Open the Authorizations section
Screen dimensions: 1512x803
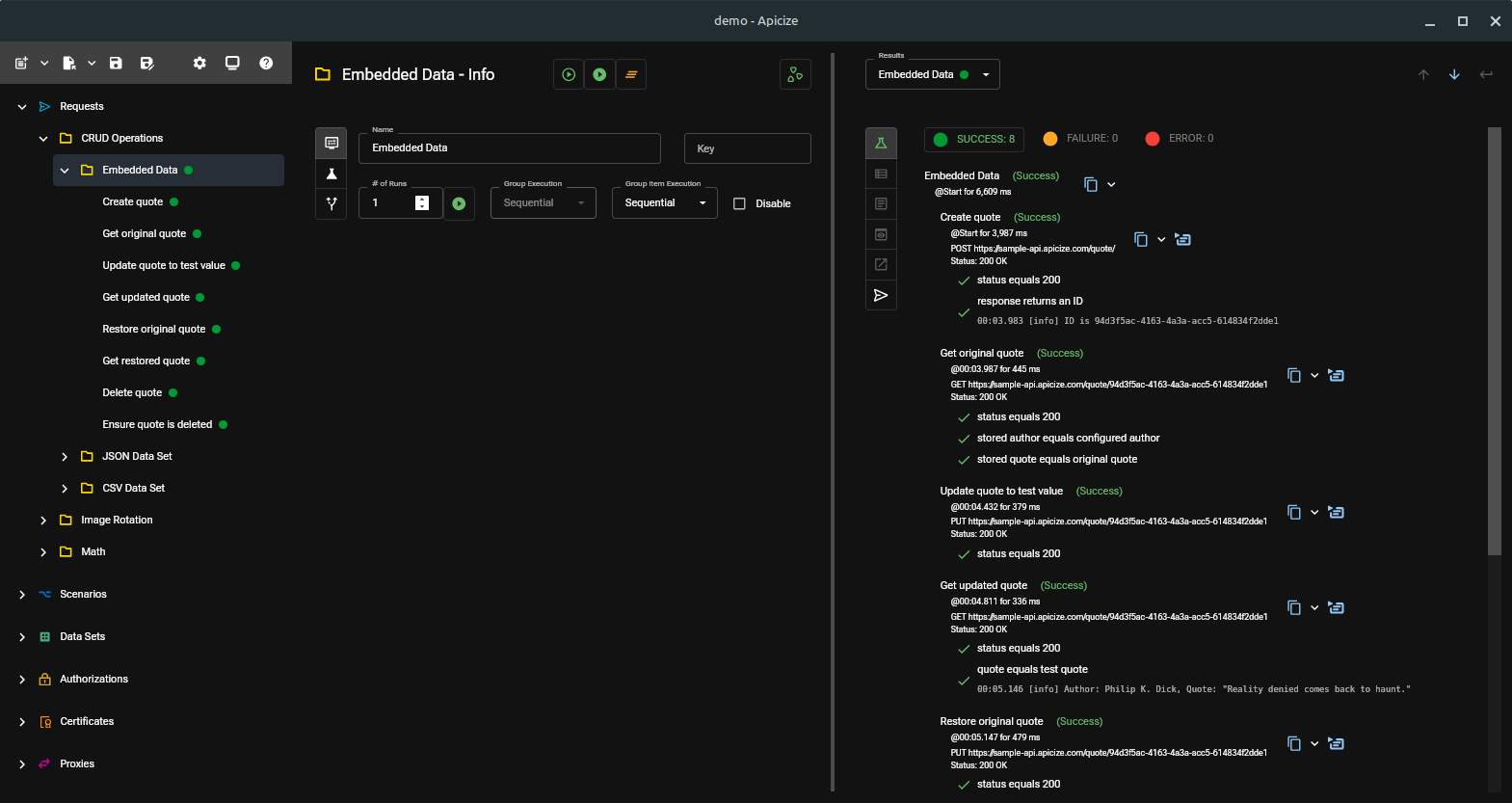click(93, 679)
